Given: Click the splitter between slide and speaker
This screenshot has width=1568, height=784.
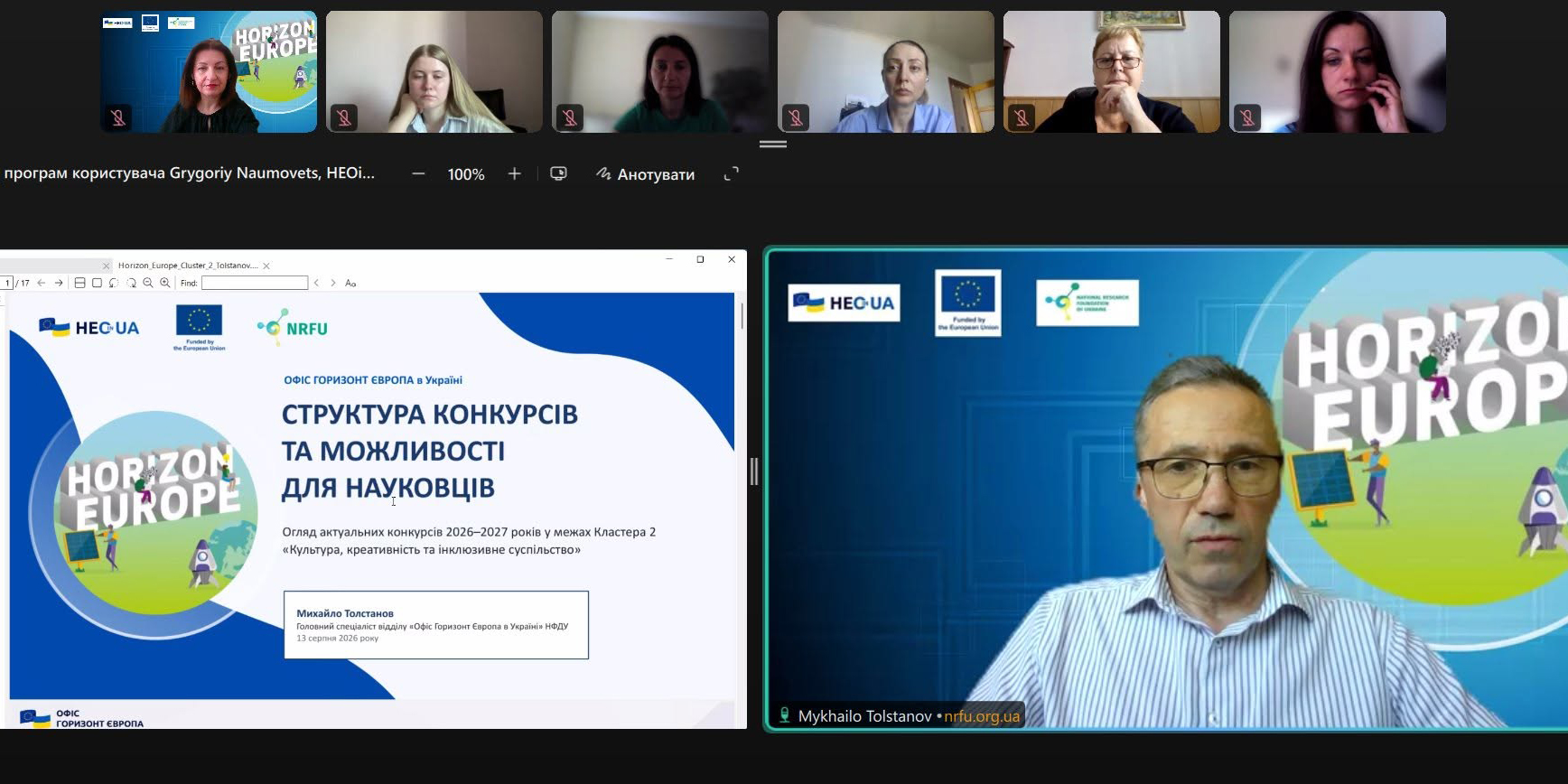Looking at the screenshot, I should click(754, 471).
